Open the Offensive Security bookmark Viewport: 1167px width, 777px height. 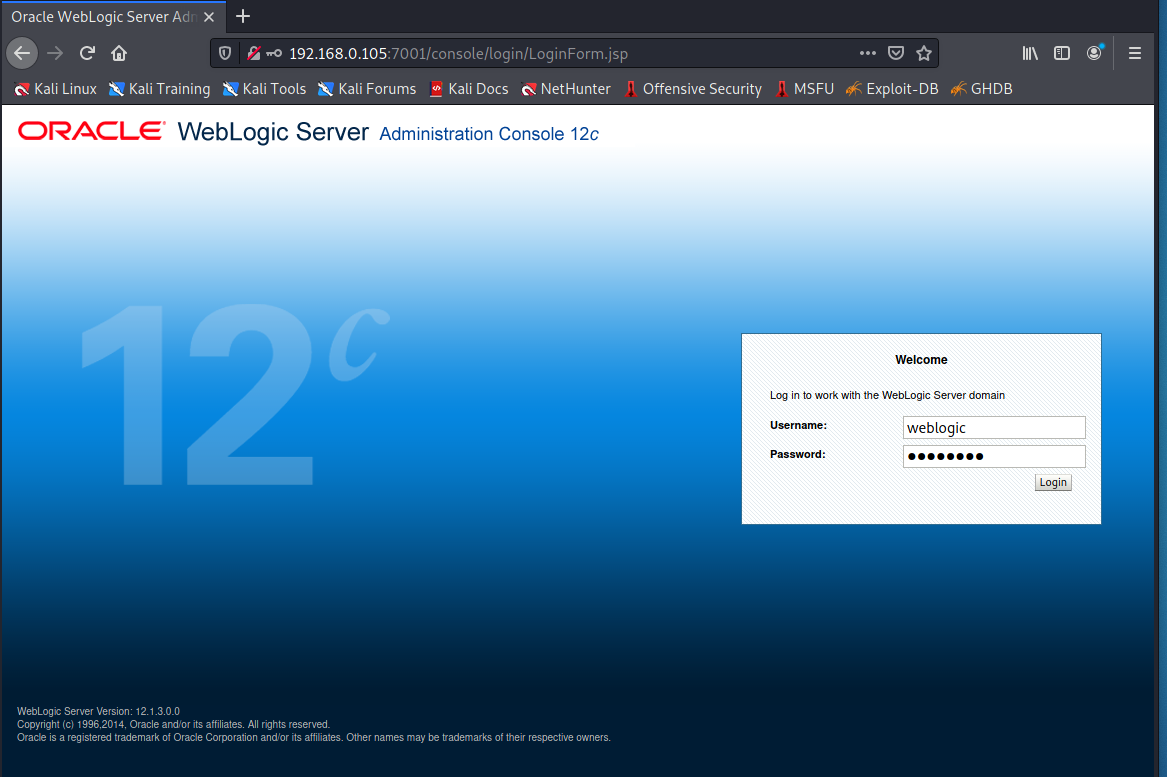[693, 89]
